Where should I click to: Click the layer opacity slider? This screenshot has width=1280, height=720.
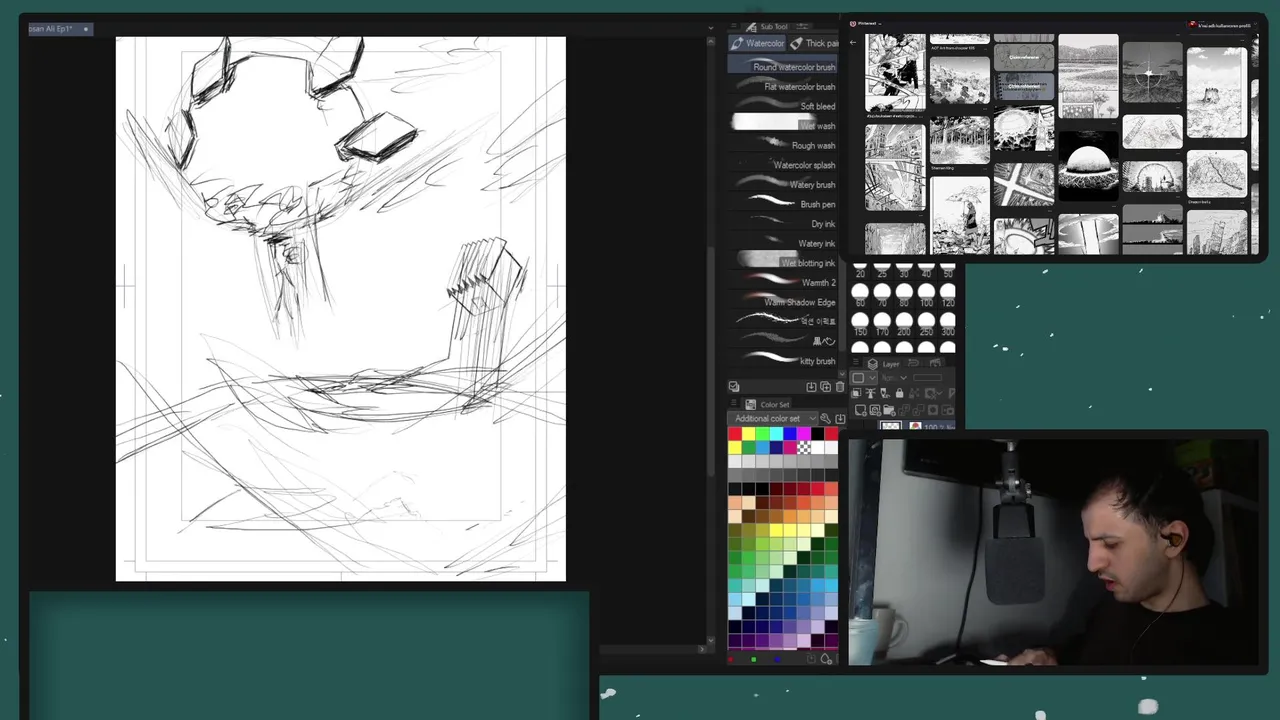click(x=927, y=378)
